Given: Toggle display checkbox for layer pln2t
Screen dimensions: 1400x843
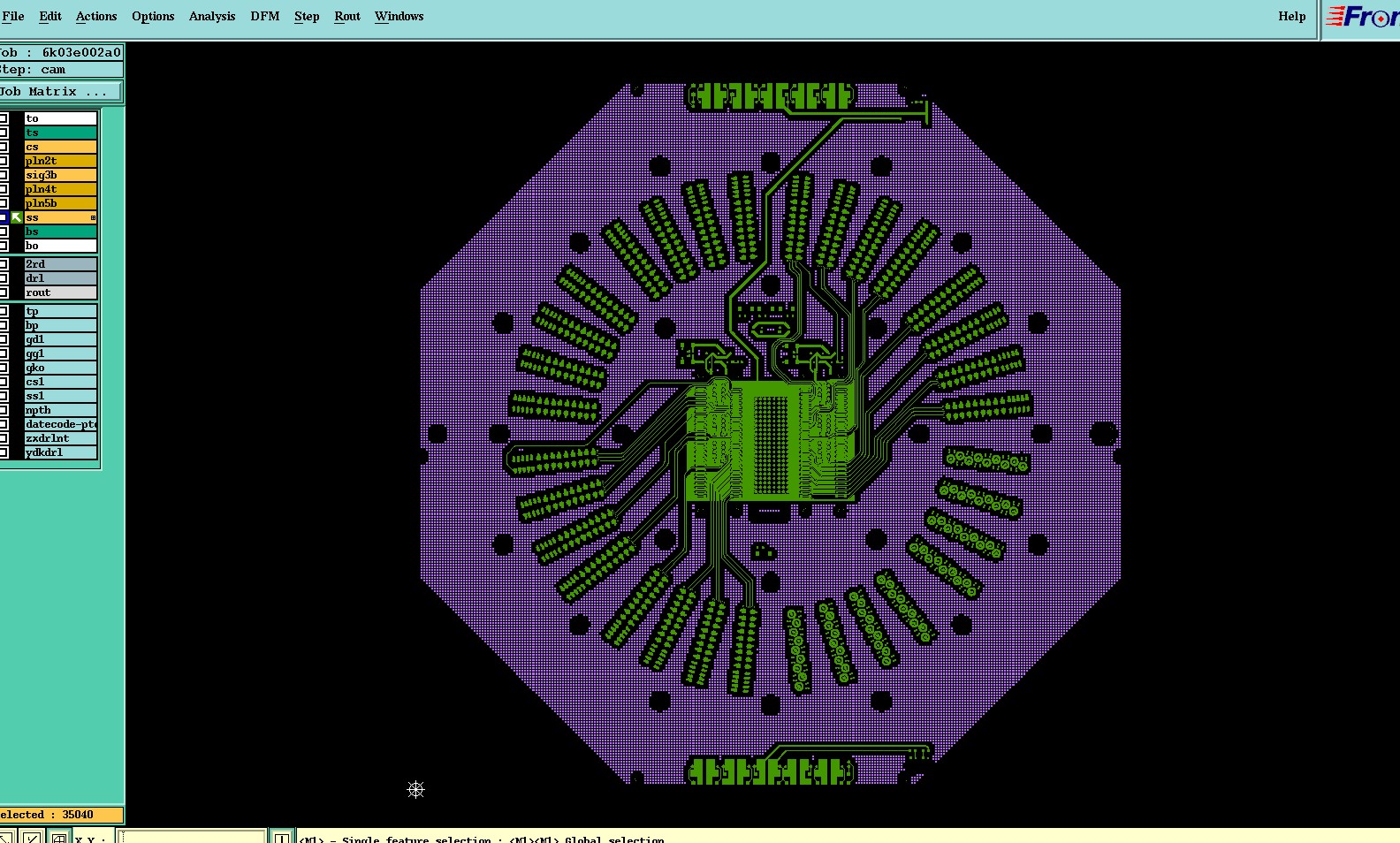Looking at the screenshot, I should tap(4, 161).
